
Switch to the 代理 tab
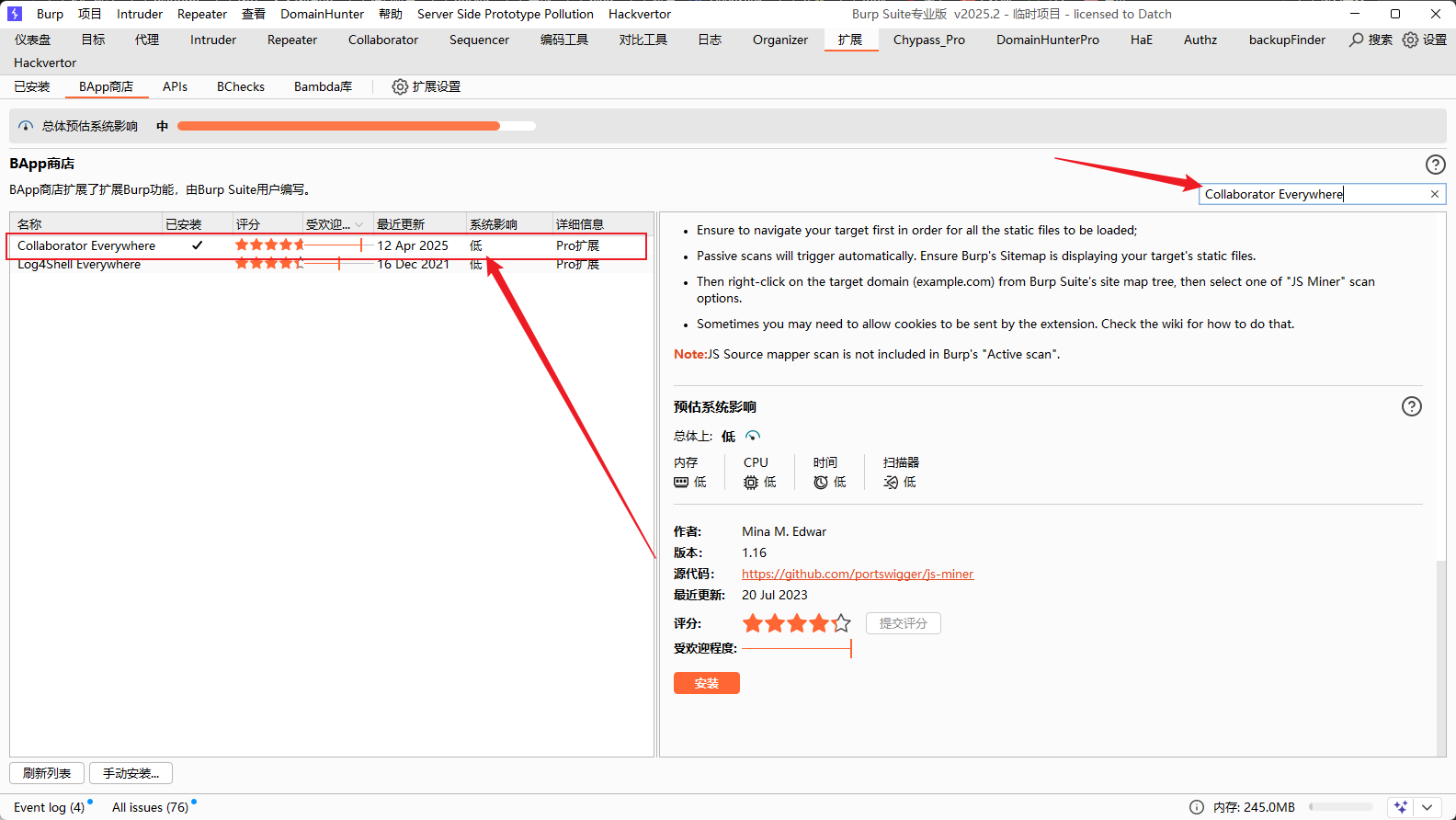point(147,40)
